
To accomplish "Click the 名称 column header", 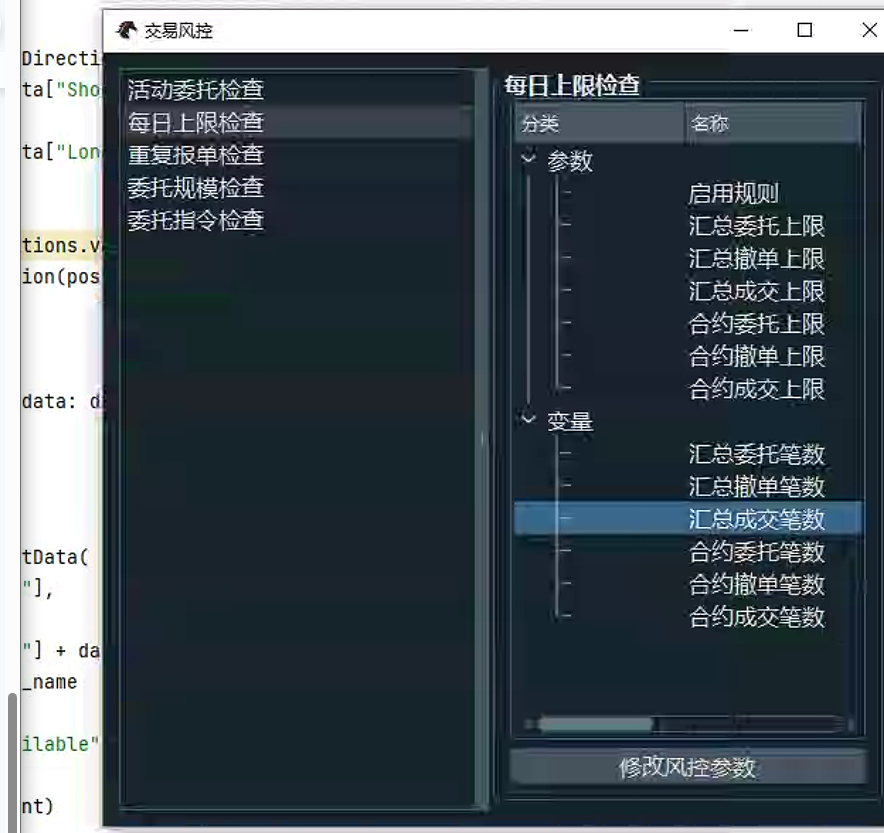I will tap(771, 125).
